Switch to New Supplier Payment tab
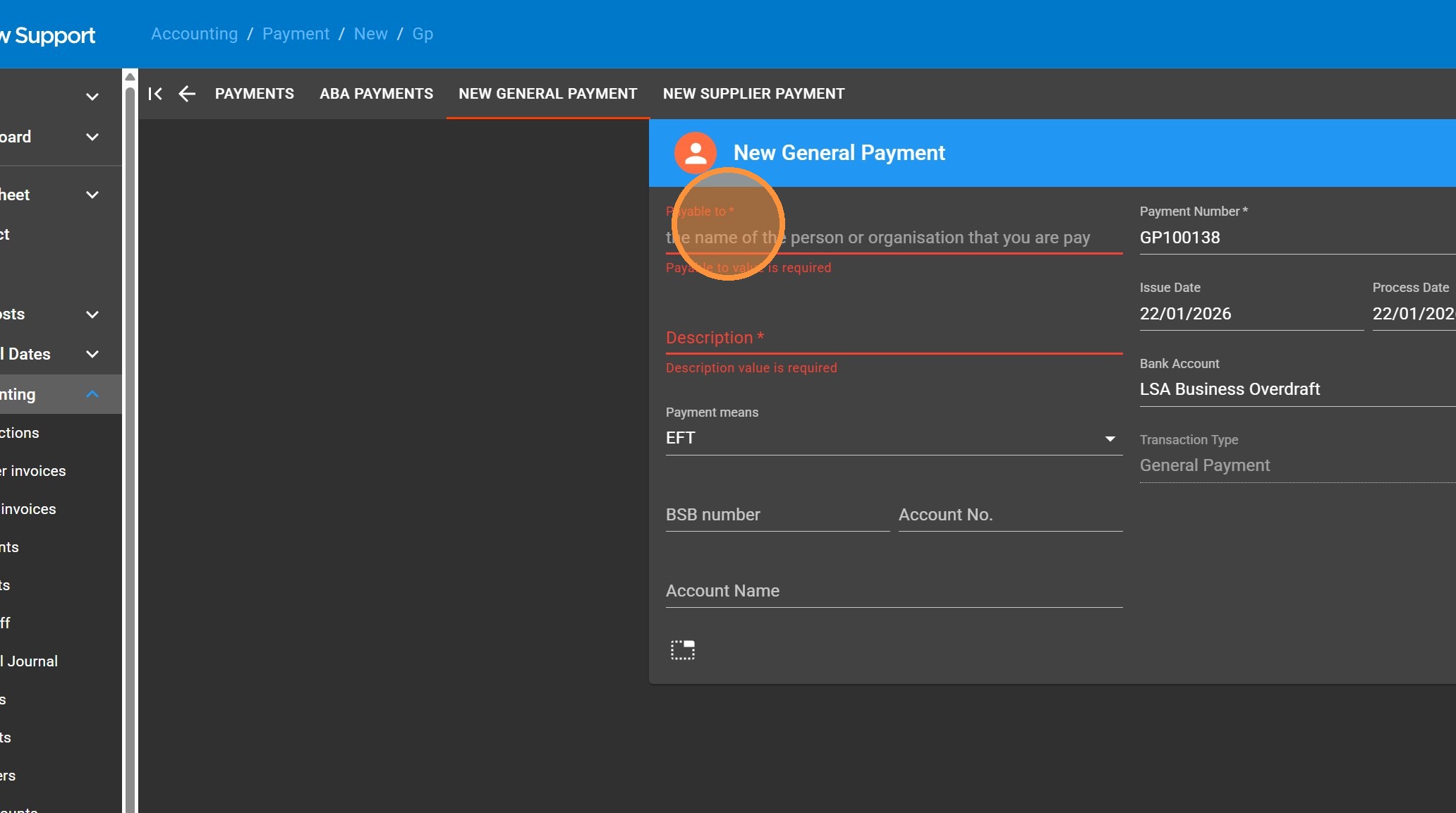The width and height of the screenshot is (1456, 813). click(x=753, y=94)
